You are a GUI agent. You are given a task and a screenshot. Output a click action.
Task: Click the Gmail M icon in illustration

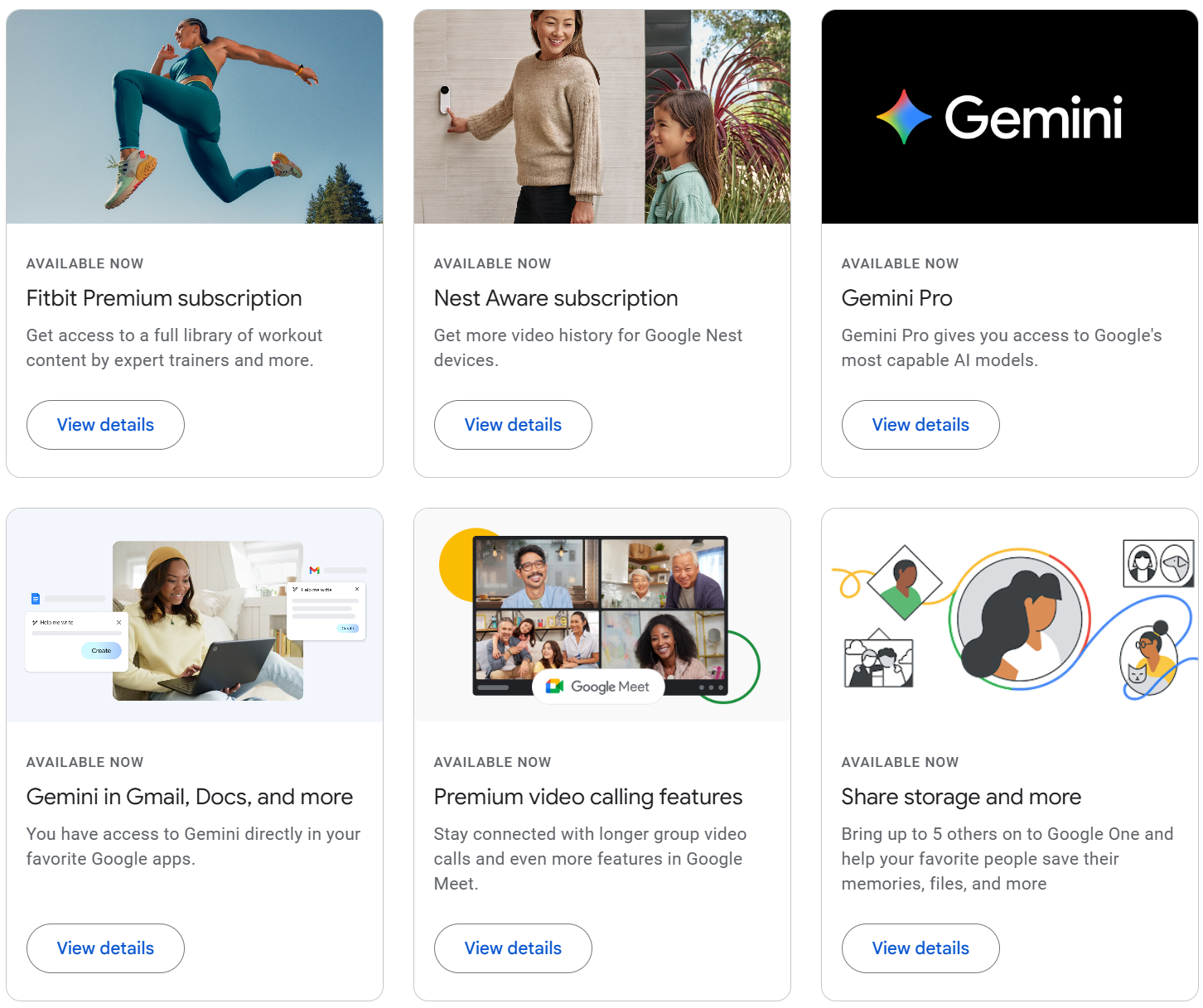pyautogui.click(x=315, y=570)
